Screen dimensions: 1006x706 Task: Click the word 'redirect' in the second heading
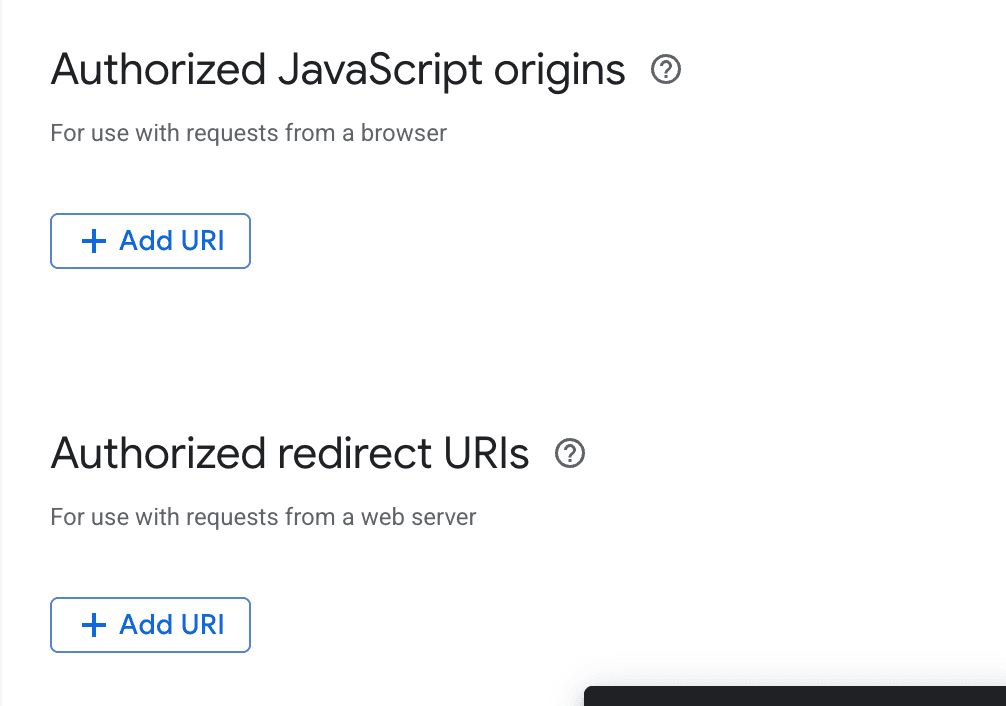coord(355,453)
